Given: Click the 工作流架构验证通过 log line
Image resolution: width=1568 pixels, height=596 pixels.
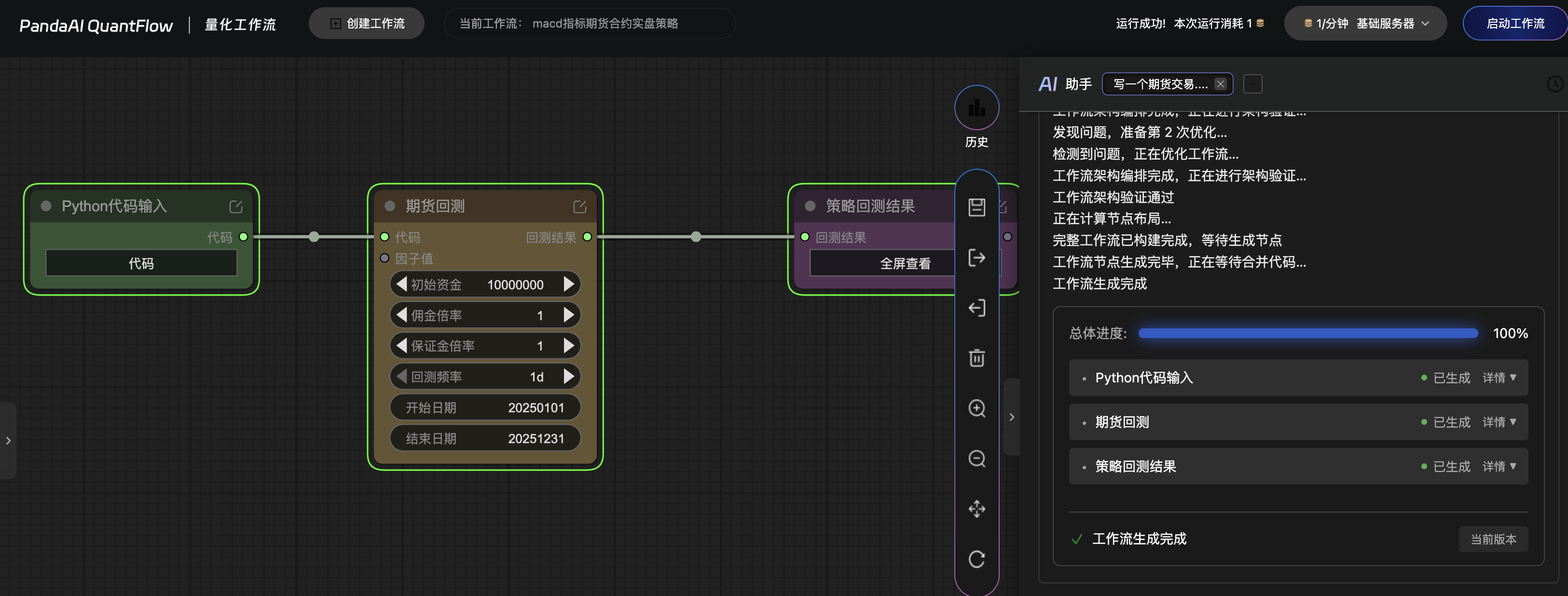Looking at the screenshot, I should pyautogui.click(x=1114, y=197).
